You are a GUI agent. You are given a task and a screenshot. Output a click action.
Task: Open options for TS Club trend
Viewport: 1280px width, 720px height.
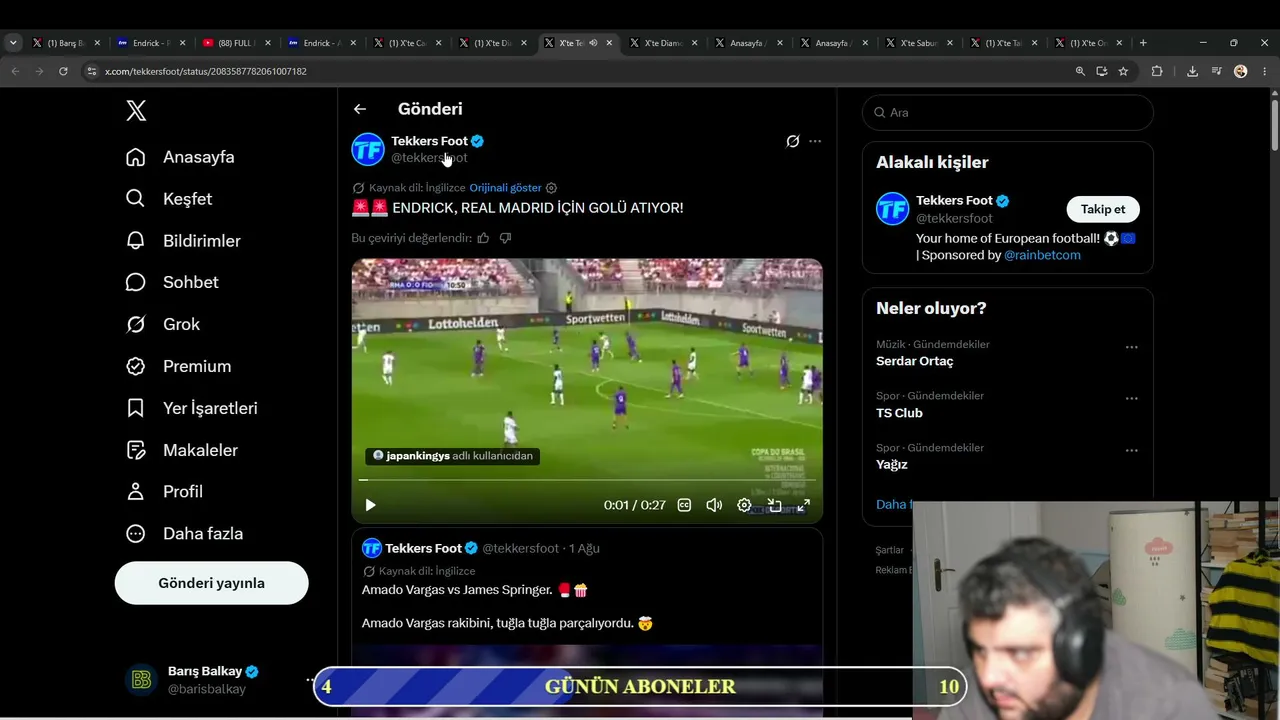tap(1131, 398)
